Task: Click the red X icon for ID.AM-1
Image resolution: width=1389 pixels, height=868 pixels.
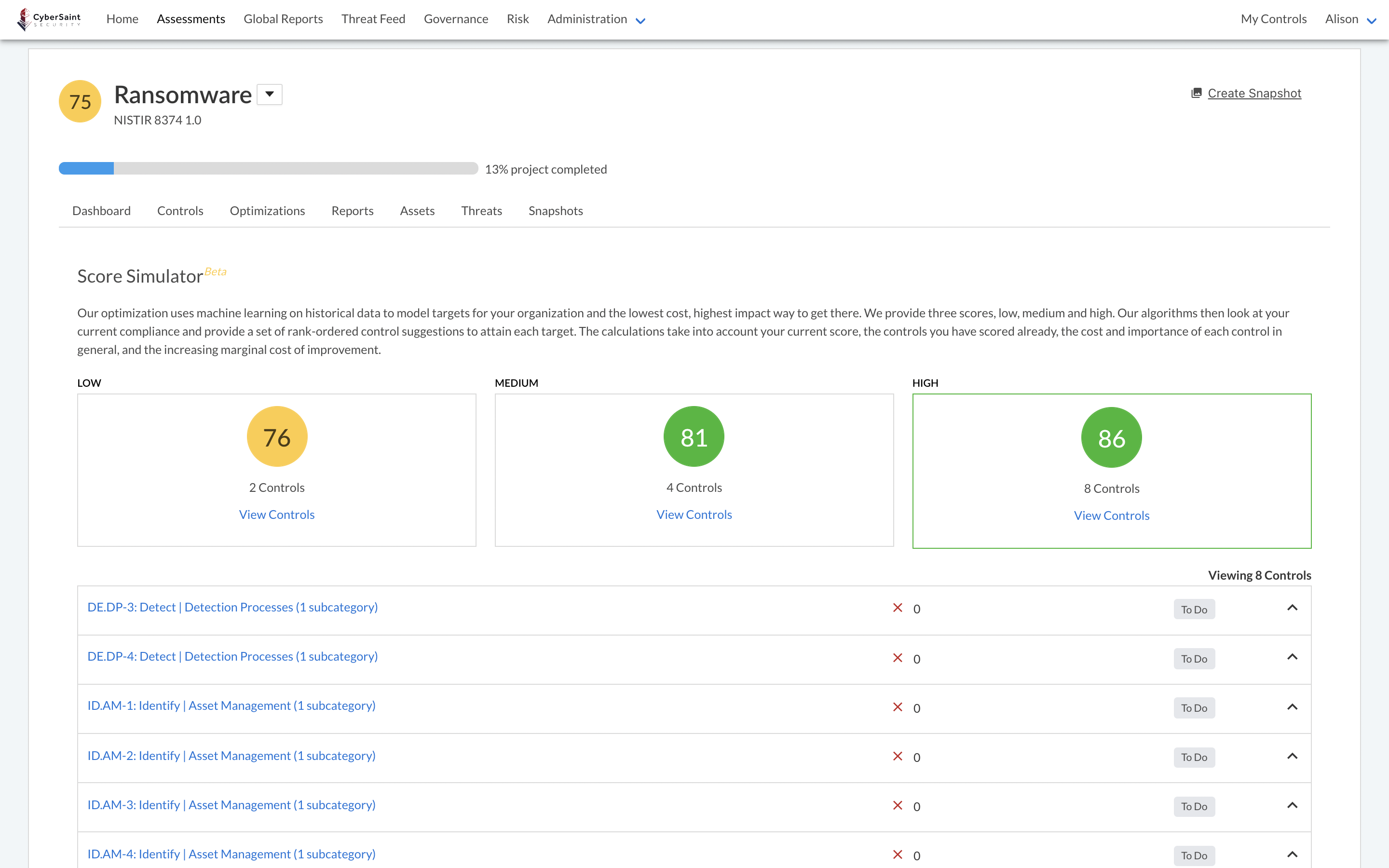Action: pyautogui.click(x=898, y=707)
